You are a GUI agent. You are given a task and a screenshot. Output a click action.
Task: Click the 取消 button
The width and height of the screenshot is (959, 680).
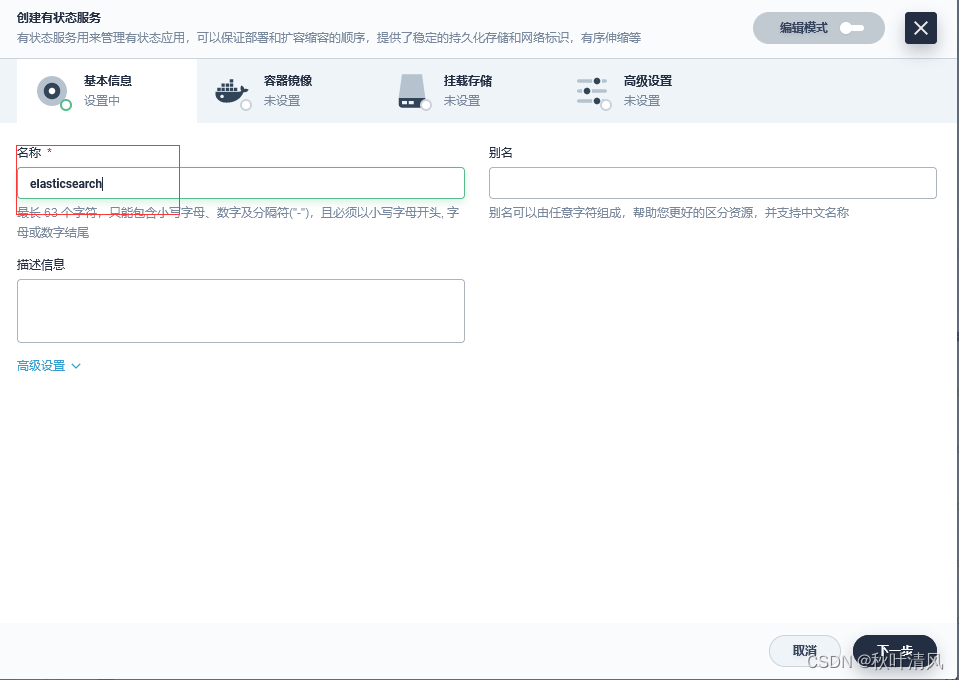[805, 650]
